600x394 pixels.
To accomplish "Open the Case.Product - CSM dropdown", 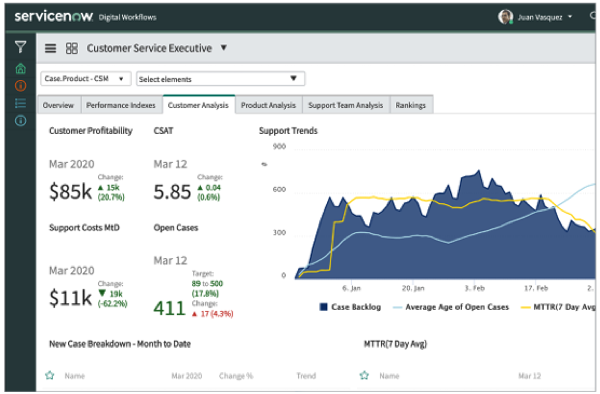I will point(86,79).
